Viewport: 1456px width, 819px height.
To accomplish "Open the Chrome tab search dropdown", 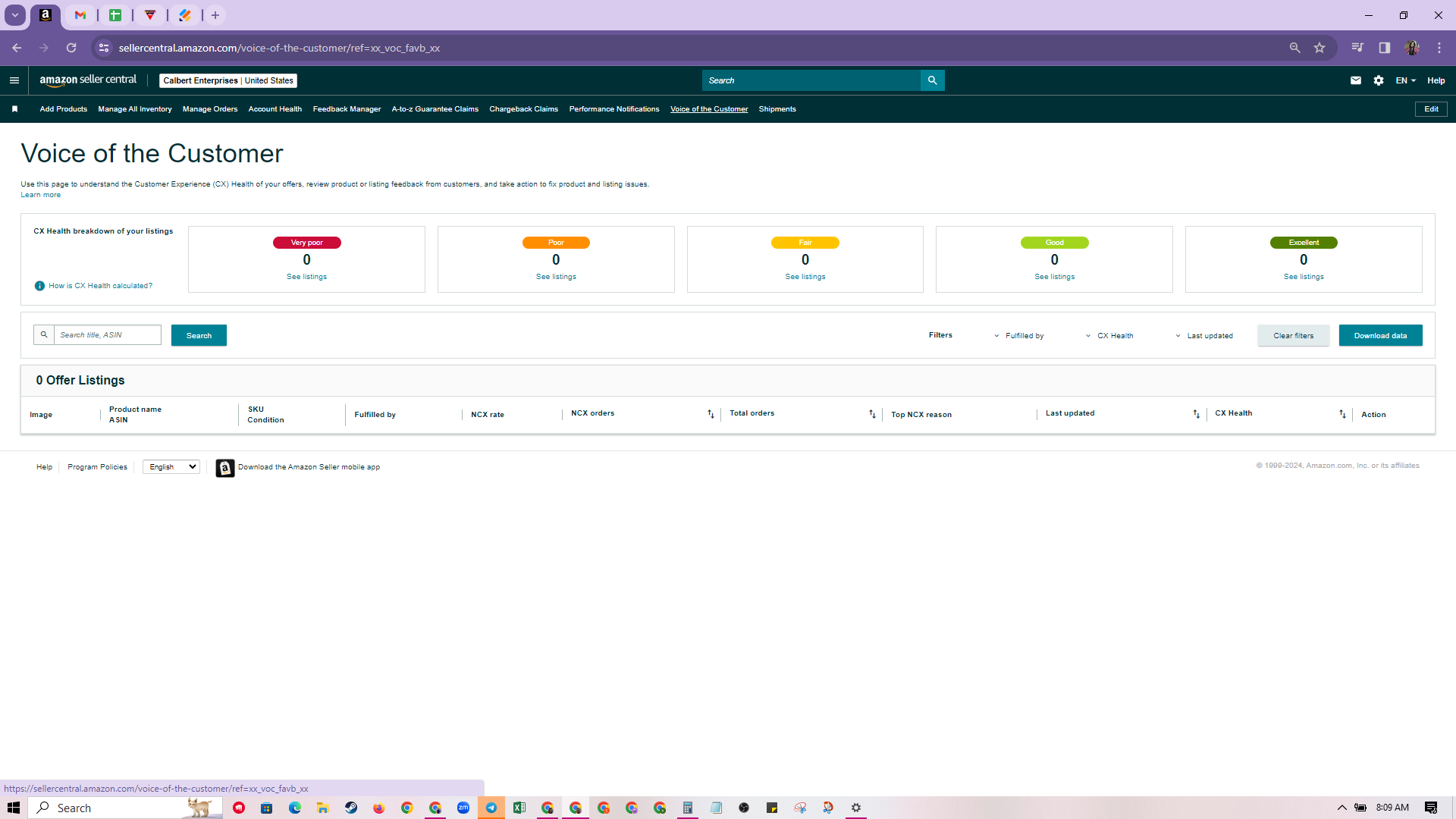I will point(15,15).
